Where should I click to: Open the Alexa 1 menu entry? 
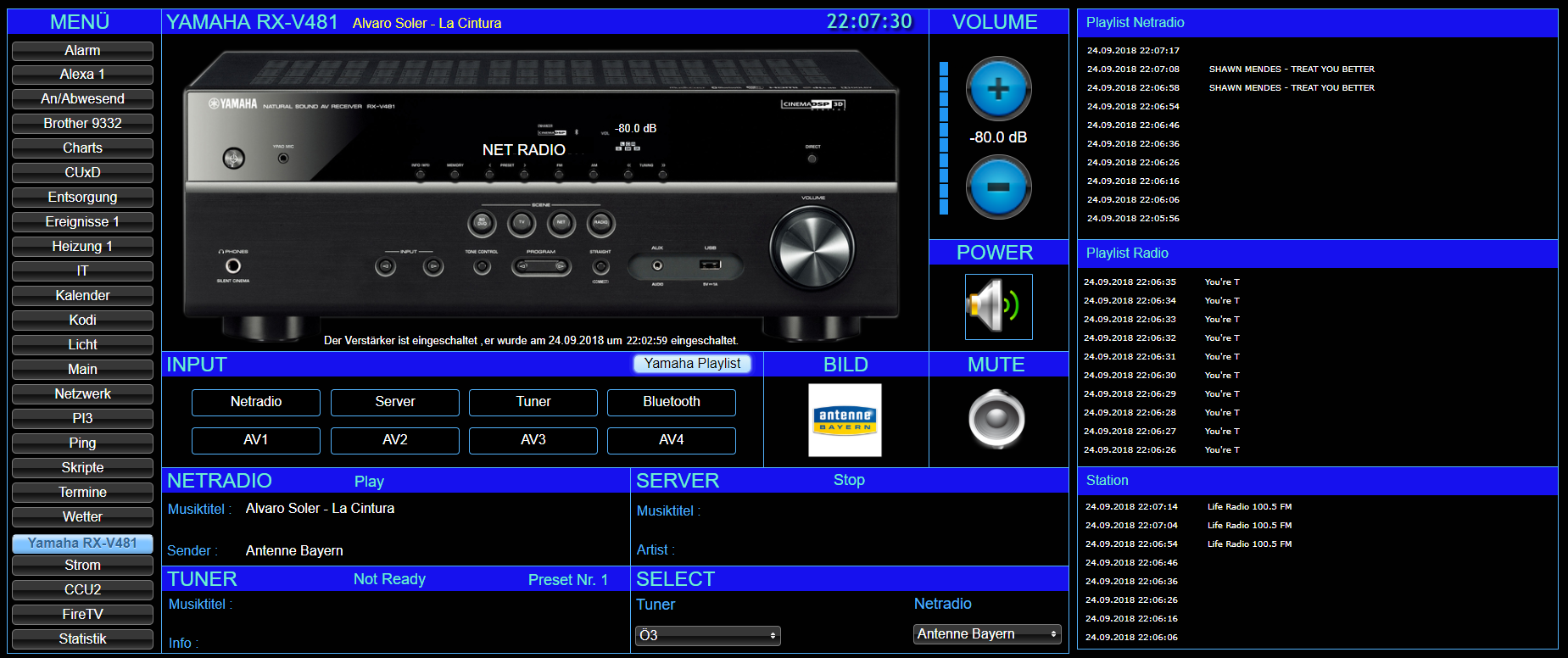pos(82,75)
